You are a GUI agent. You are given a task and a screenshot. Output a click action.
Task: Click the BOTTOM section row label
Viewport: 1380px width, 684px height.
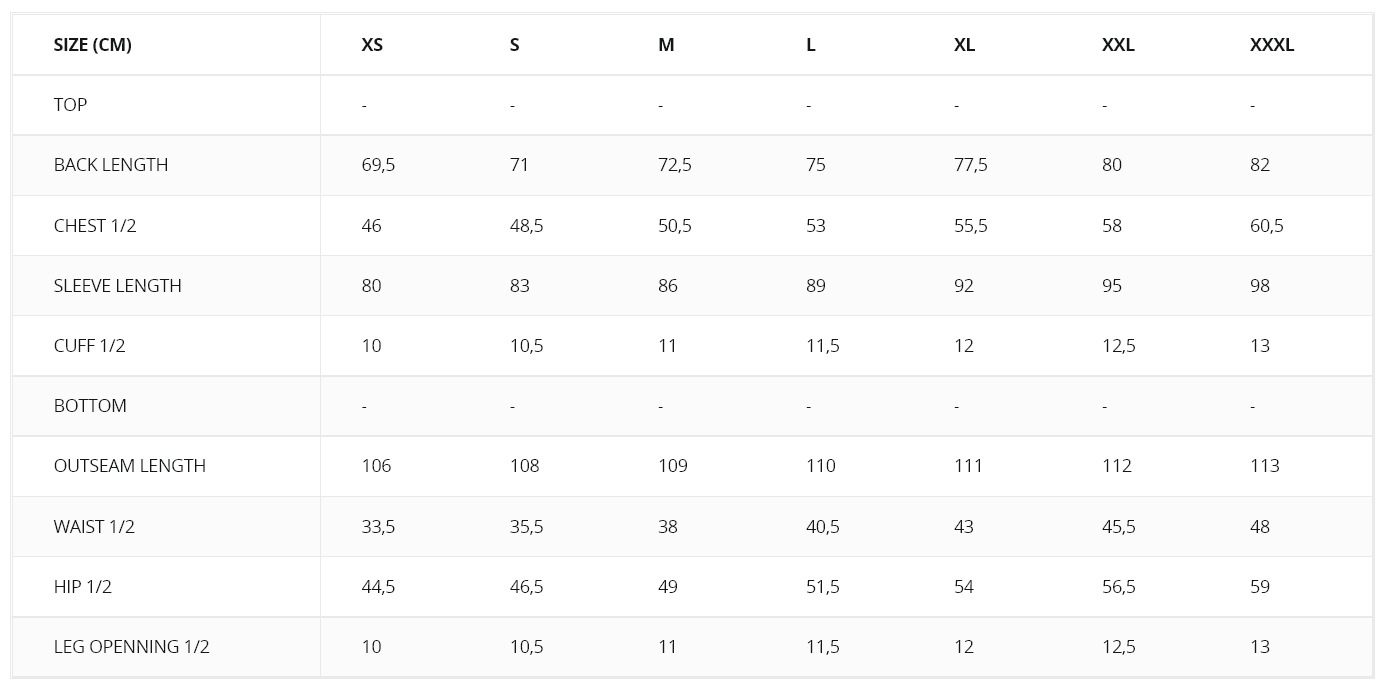90,406
